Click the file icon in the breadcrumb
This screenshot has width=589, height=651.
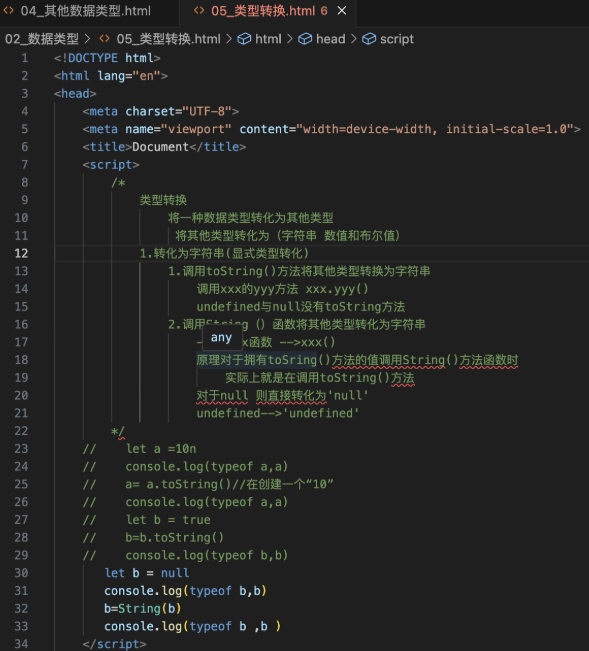click(x=105, y=39)
